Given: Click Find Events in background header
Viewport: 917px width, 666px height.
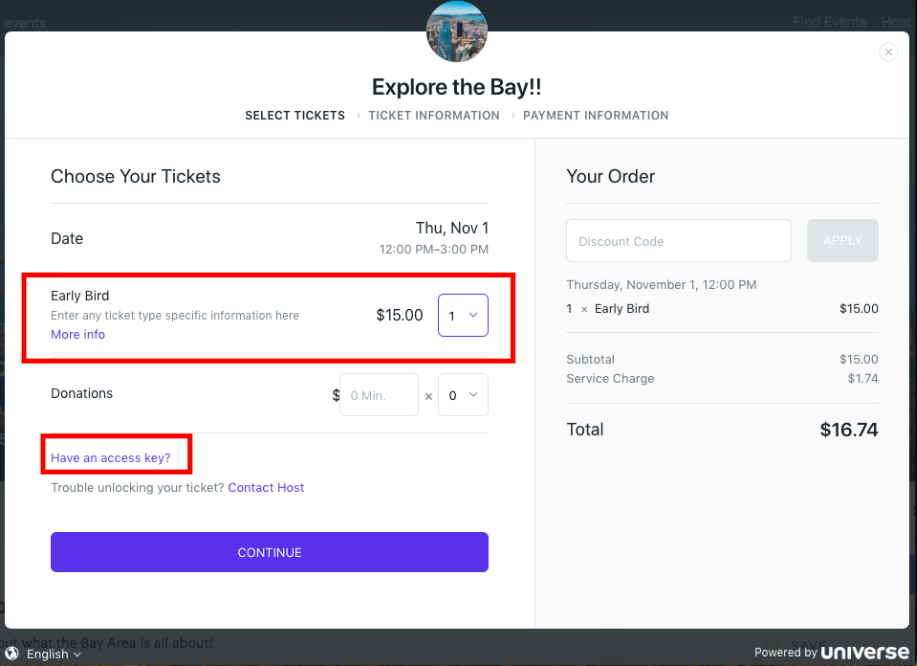Looking at the screenshot, I should tap(829, 22).
